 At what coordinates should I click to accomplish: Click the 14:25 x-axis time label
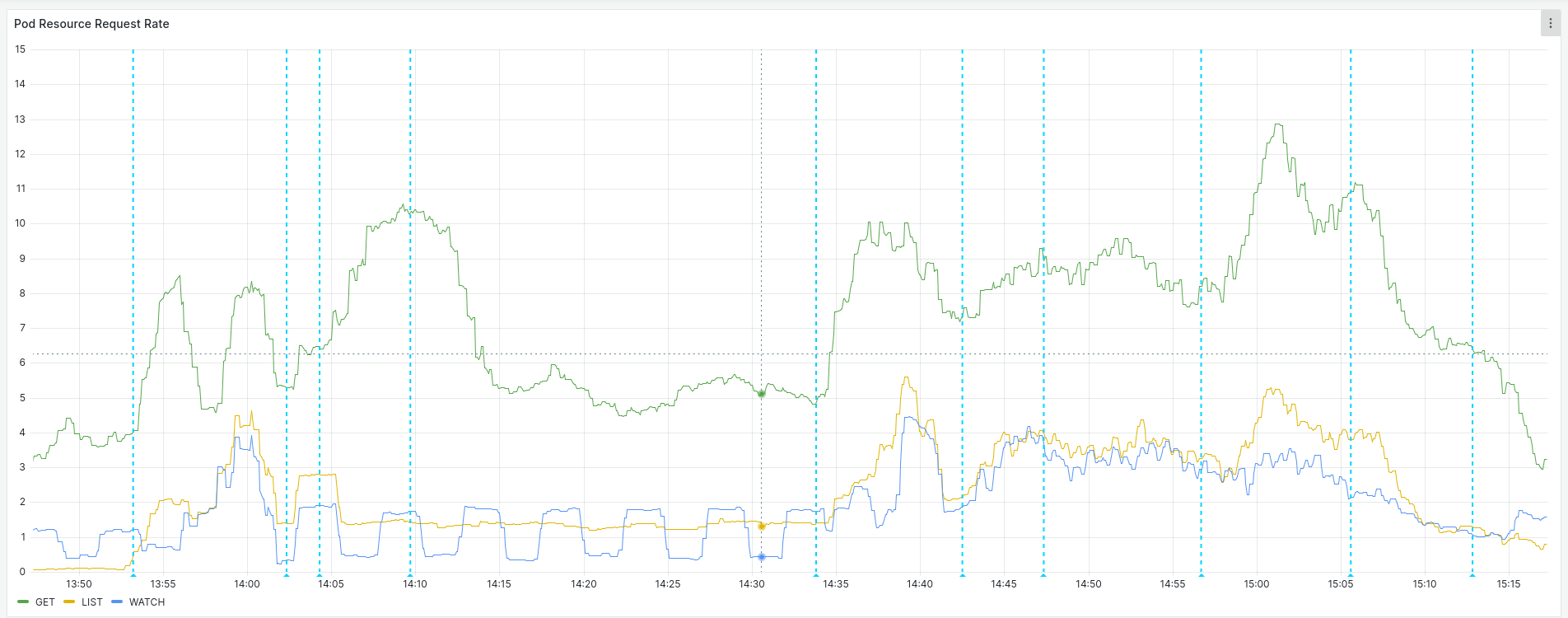[x=668, y=584]
